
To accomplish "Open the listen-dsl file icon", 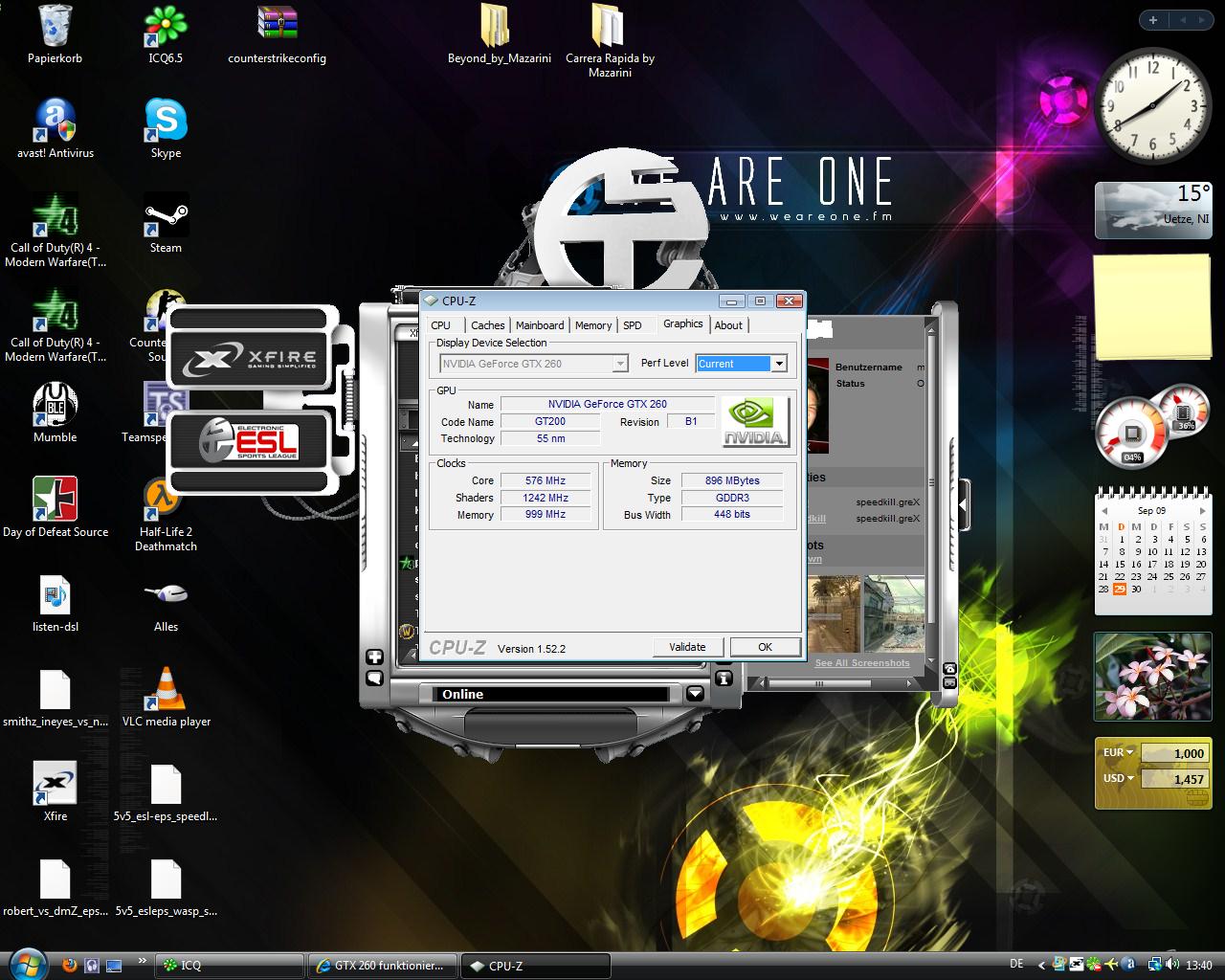I will [55, 603].
